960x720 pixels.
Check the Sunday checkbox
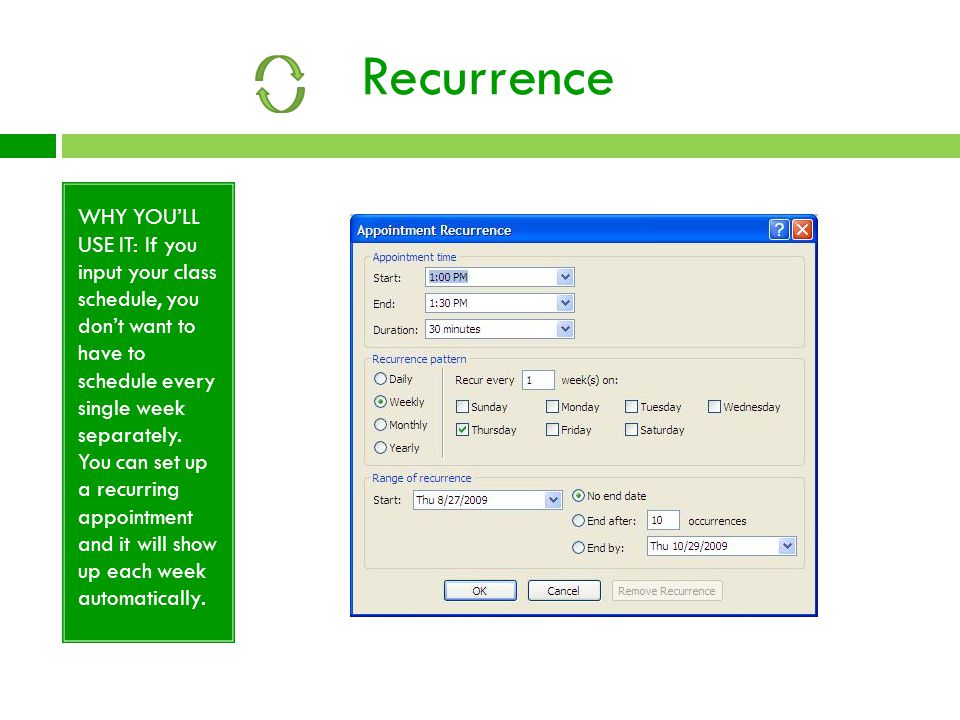point(462,407)
